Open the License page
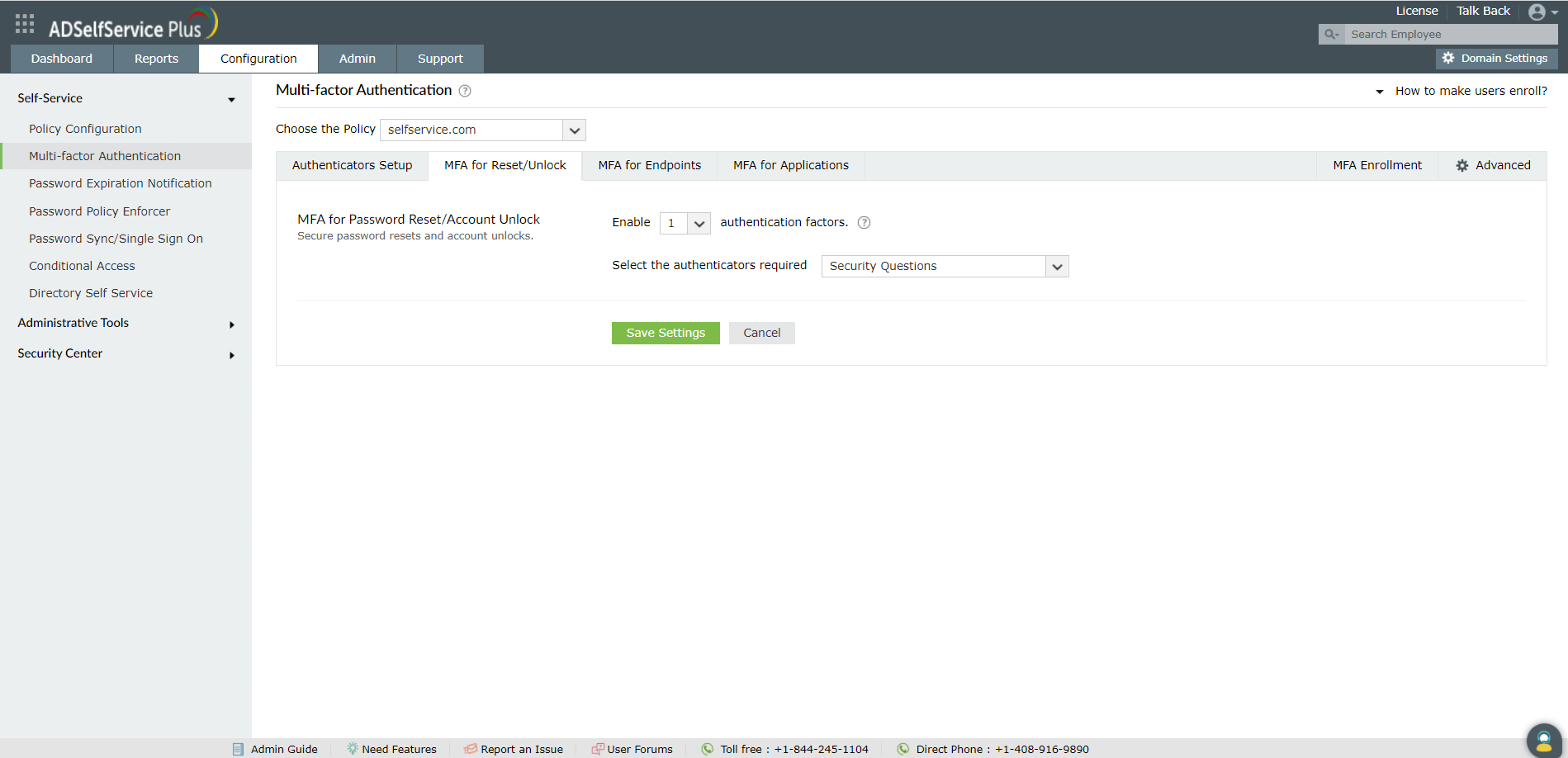This screenshot has width=1568, height=758. (1416, 11)
